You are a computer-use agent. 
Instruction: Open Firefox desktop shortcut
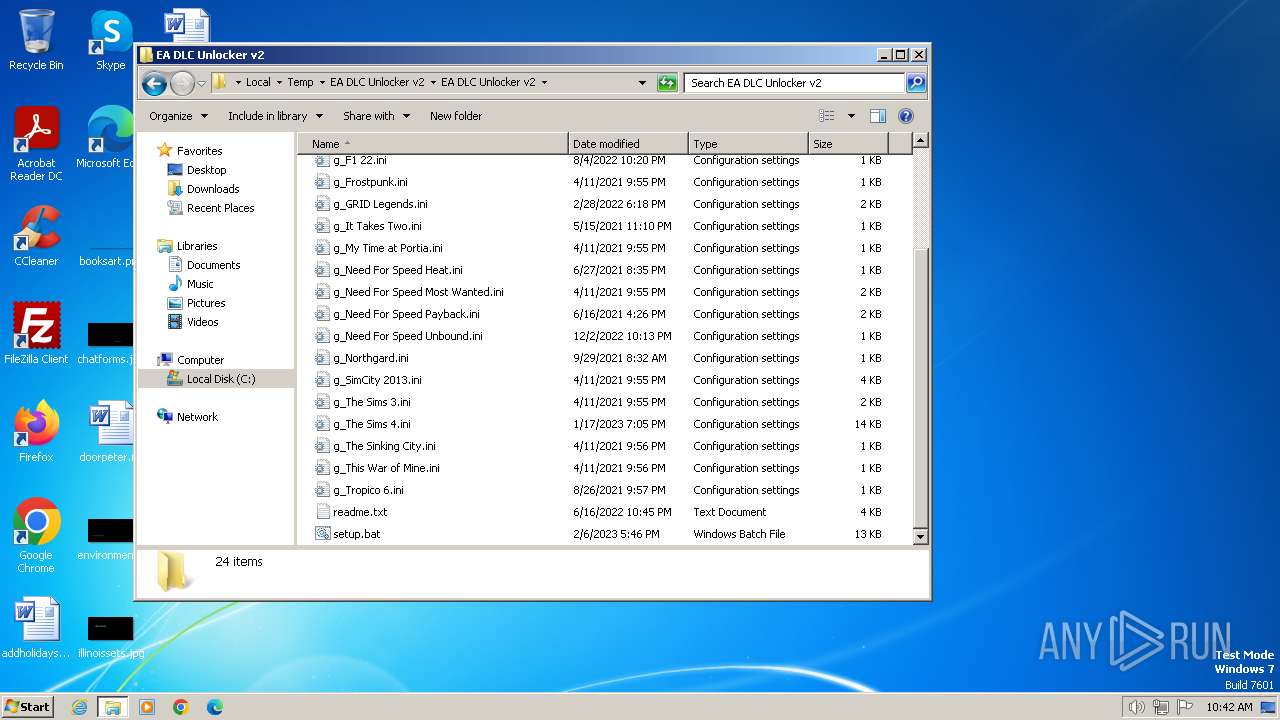(36, 431)
